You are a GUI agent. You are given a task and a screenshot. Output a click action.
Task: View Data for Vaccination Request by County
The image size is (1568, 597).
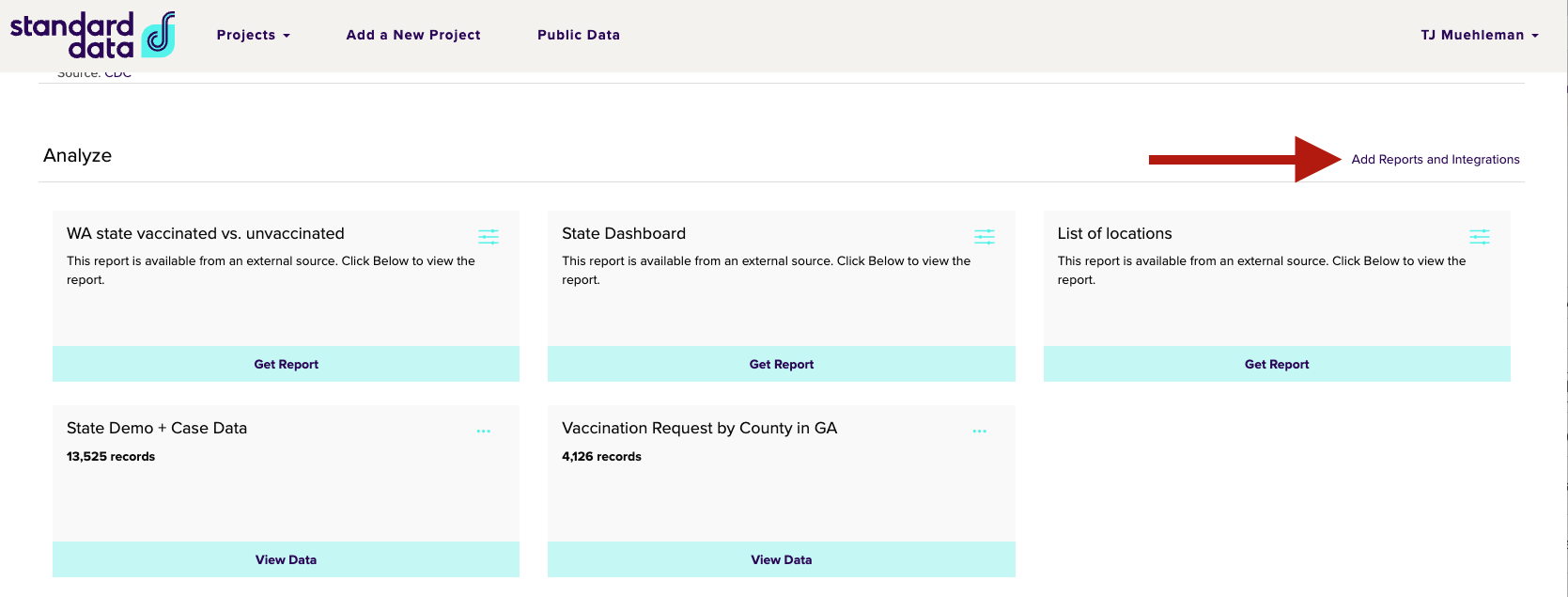coord(781,559)
